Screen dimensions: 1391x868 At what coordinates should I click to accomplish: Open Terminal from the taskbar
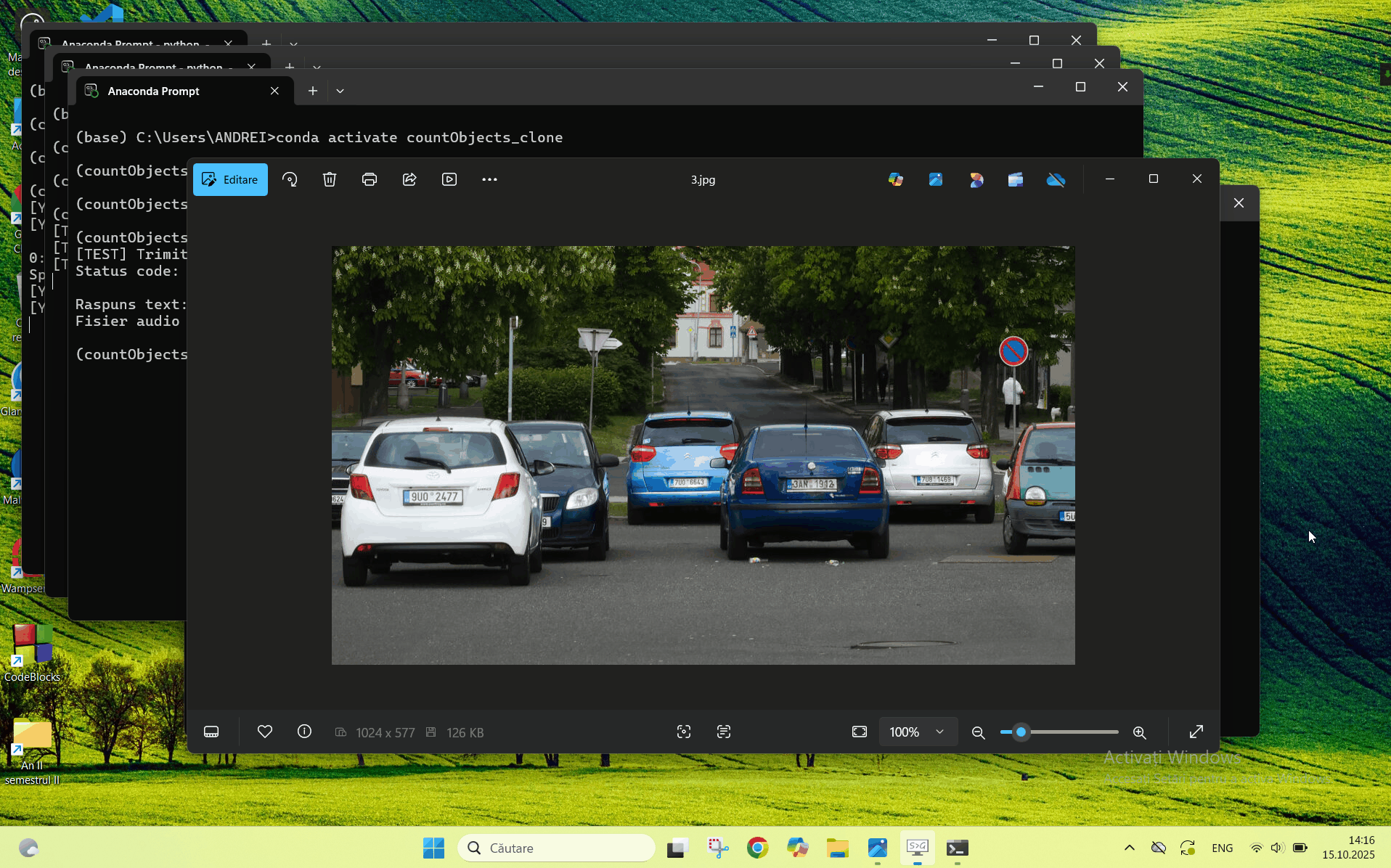pos(958,848)
